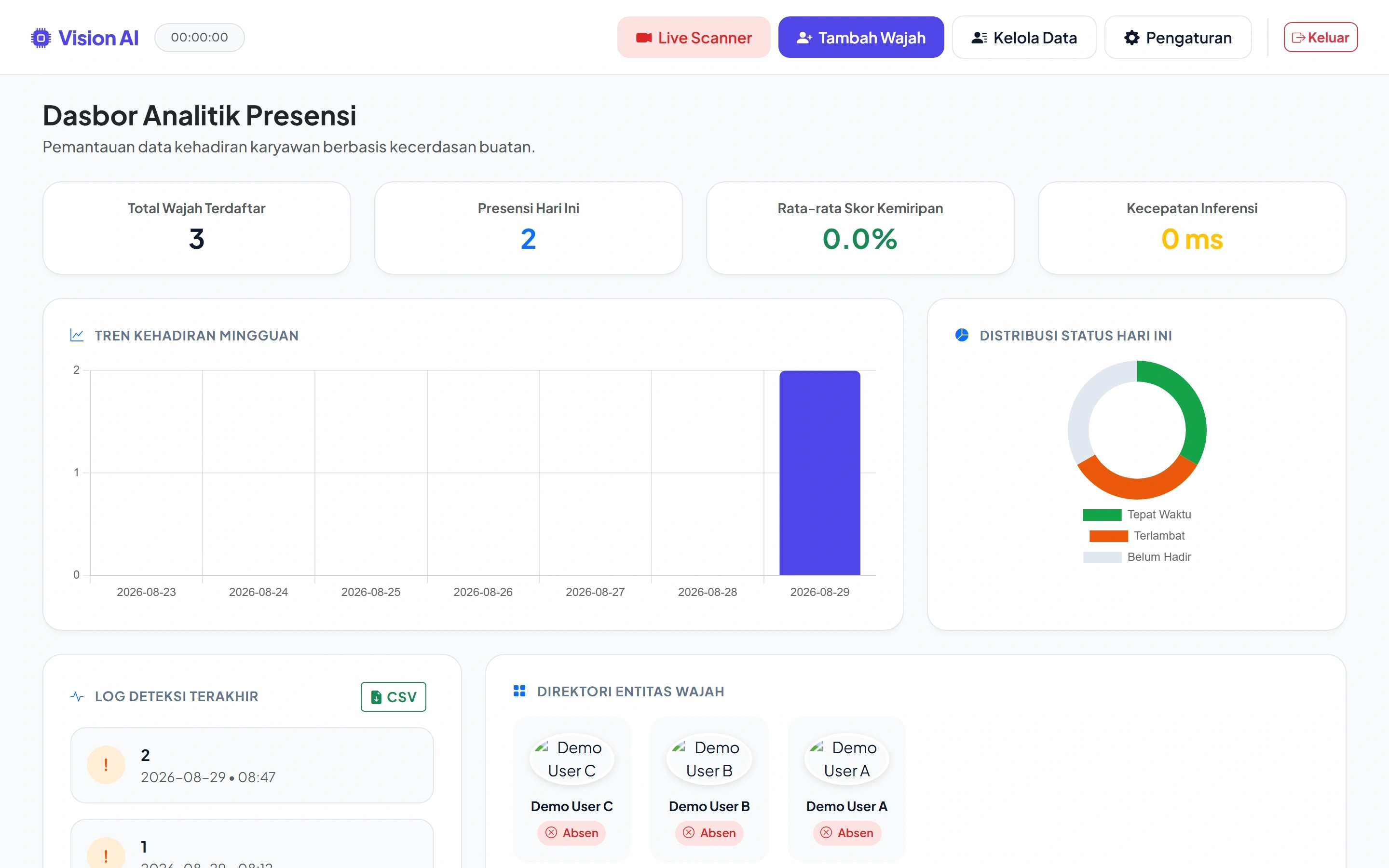The height and width of the screenshot is (868, 1389).
Task: Click the gear icon in Pengaturan
Action: (x=1131, y=38)
